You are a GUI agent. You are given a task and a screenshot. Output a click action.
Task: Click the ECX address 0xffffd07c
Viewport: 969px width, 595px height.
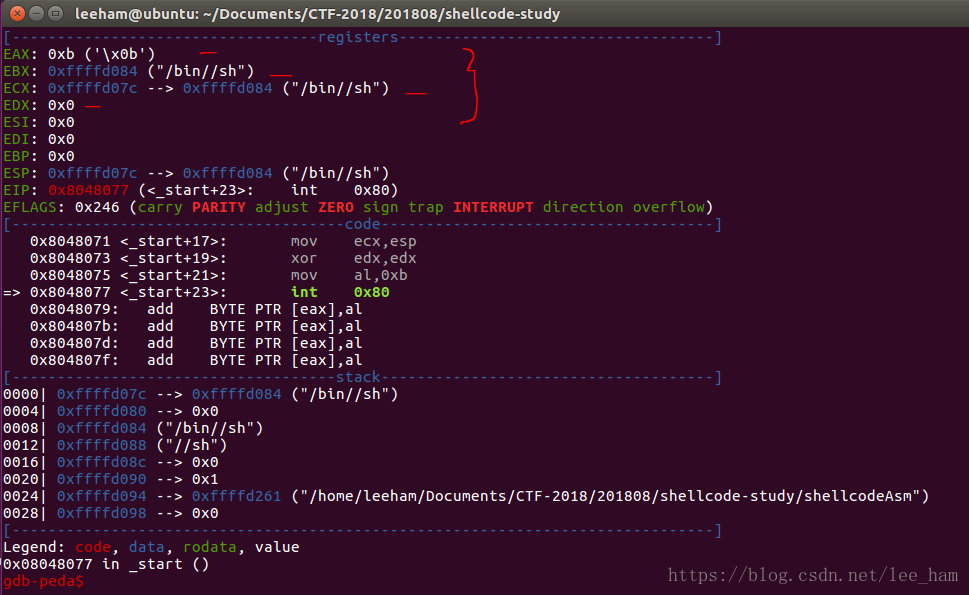(93, 88)
